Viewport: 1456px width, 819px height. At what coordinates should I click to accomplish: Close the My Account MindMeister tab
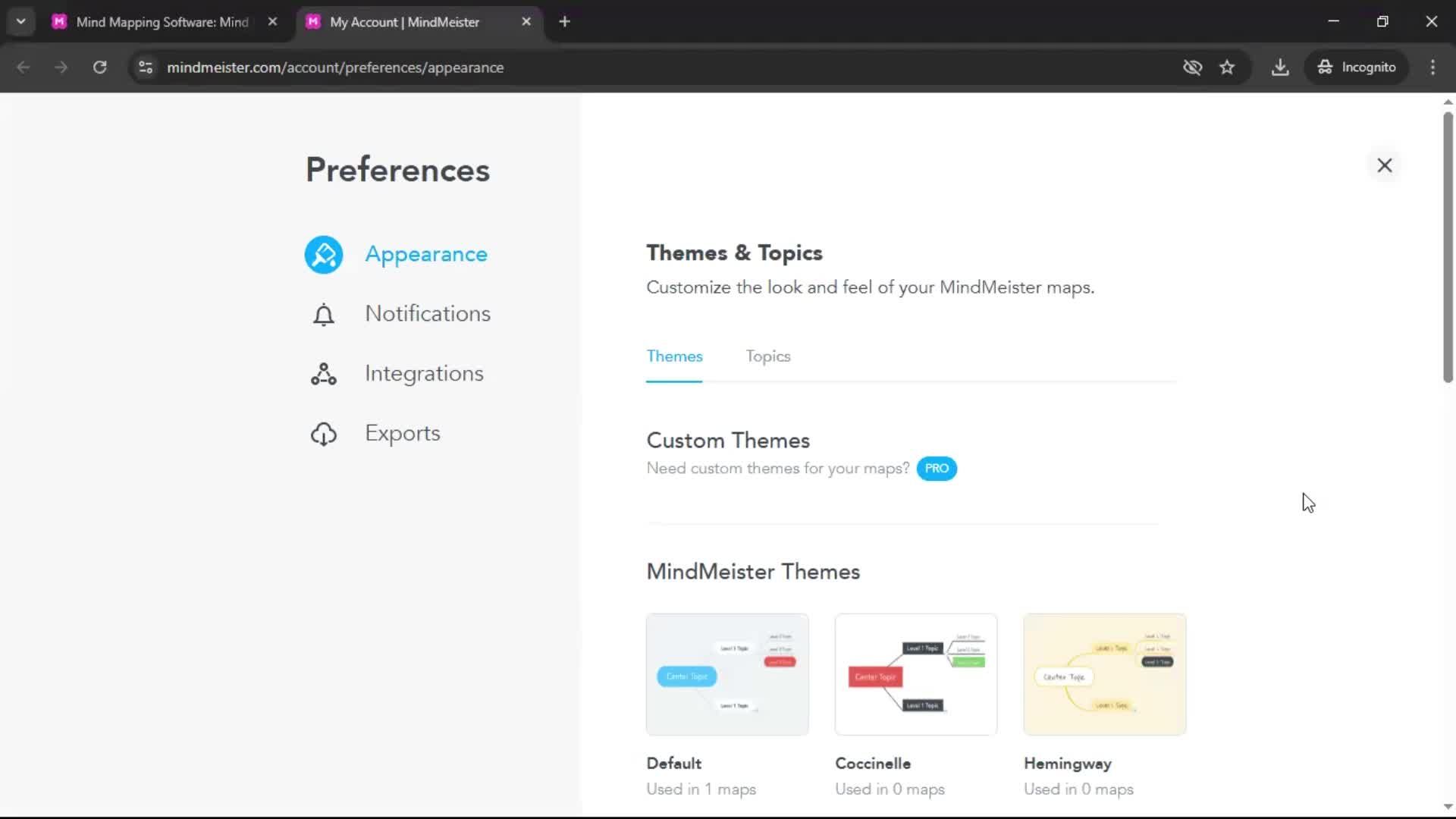pos(526,22)
